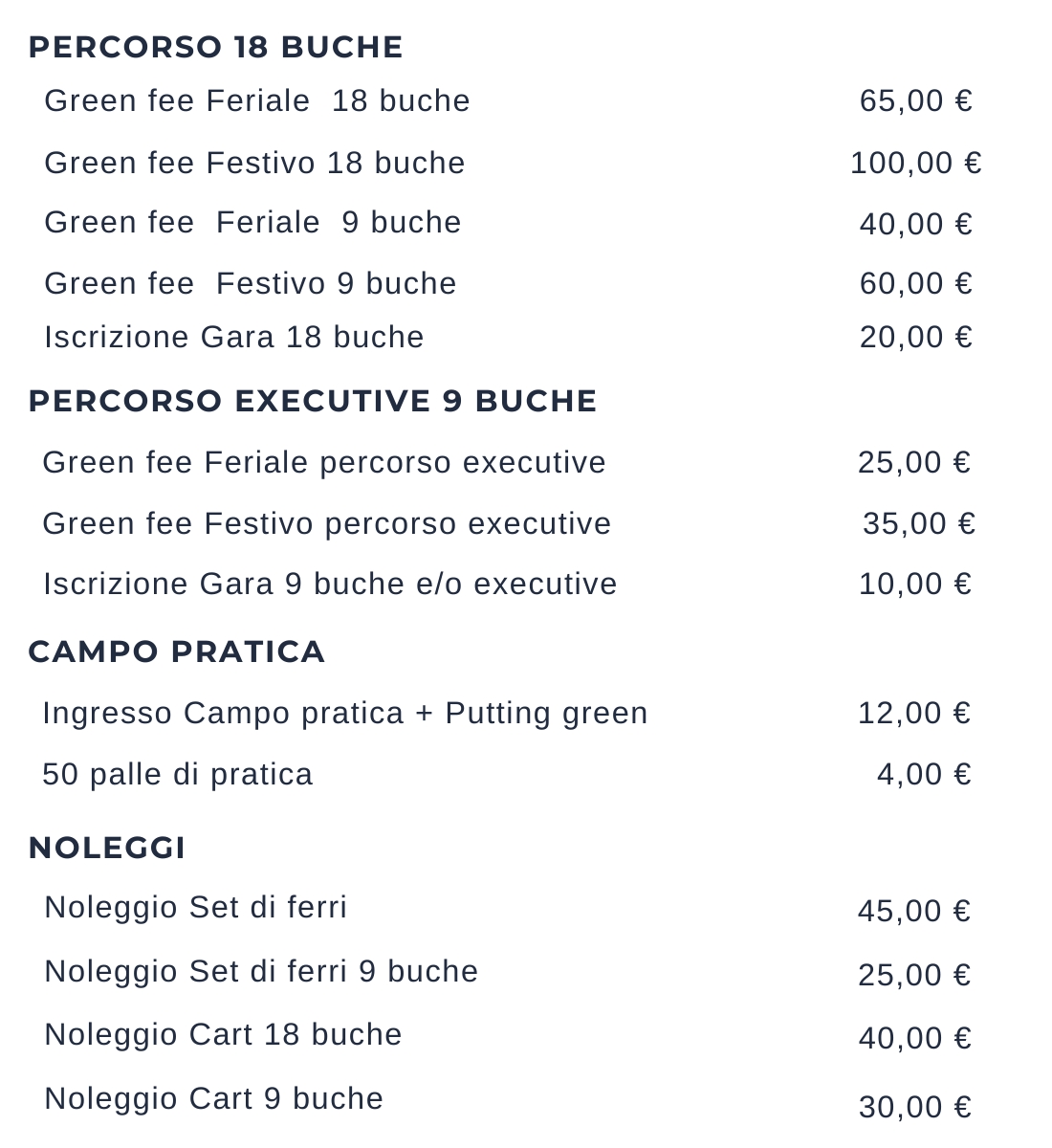The width and height of the screenshot is (1052, 1148).
Task: Select Iscrizione Gara 18 buche
Action: (233, 337)
